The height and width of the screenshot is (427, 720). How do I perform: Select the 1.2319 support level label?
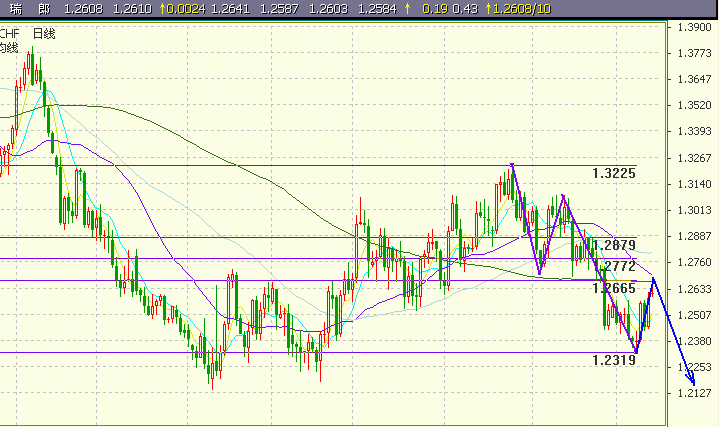coord(614,360)
